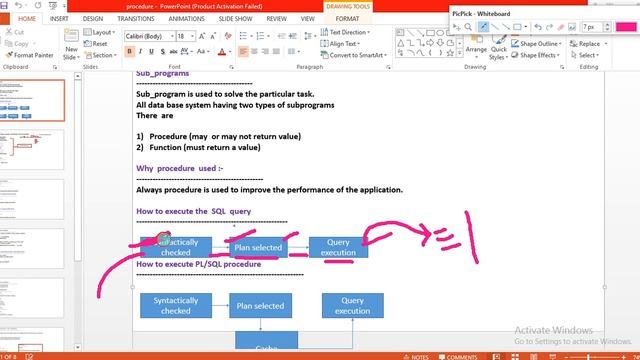Switch to the SLIDE SHOW ribbon tab
This screenshot has width=640, height=360.
click(x=236, y=19)
